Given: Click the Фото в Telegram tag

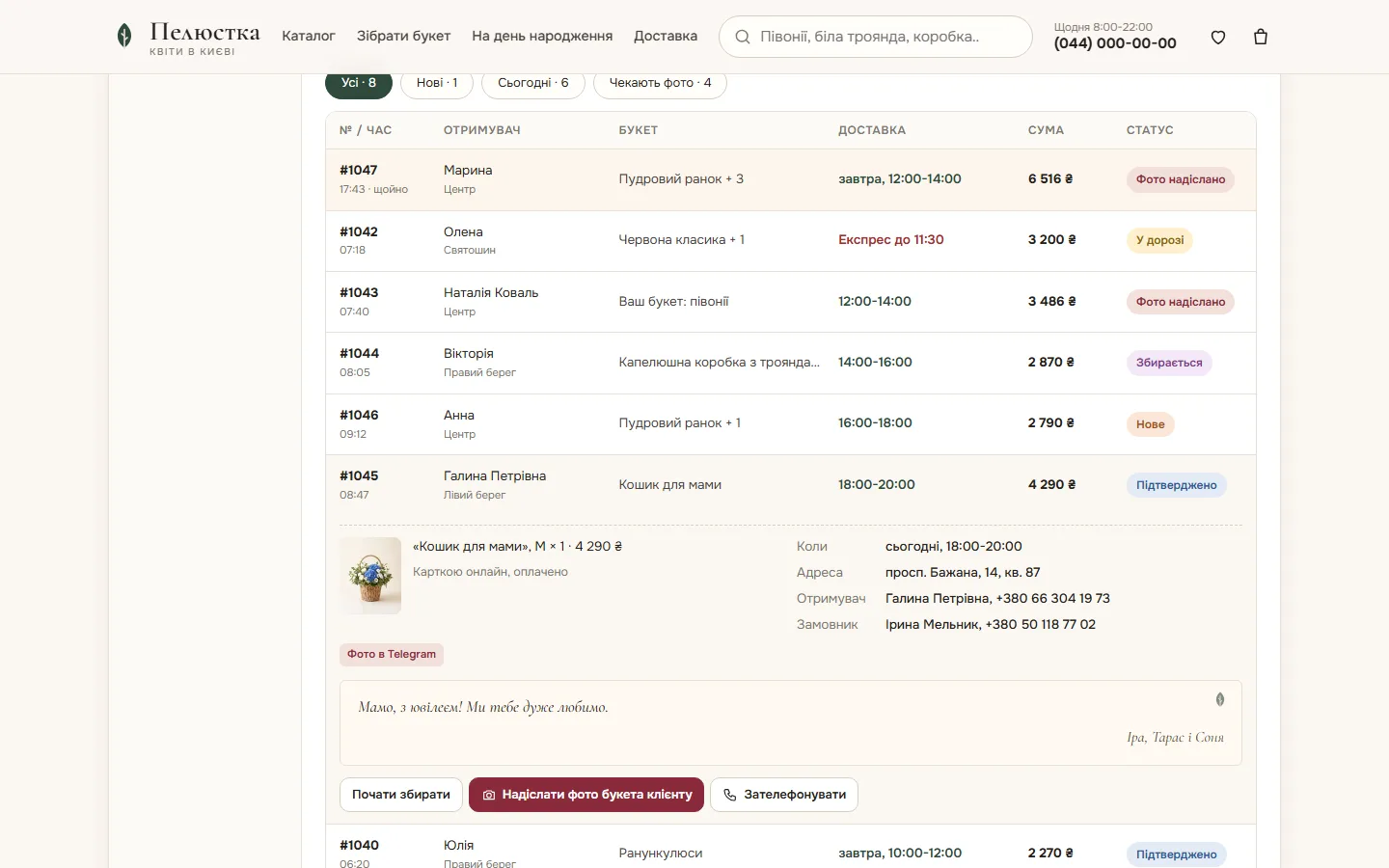Looking at the screenshot, I should point(392,654).
